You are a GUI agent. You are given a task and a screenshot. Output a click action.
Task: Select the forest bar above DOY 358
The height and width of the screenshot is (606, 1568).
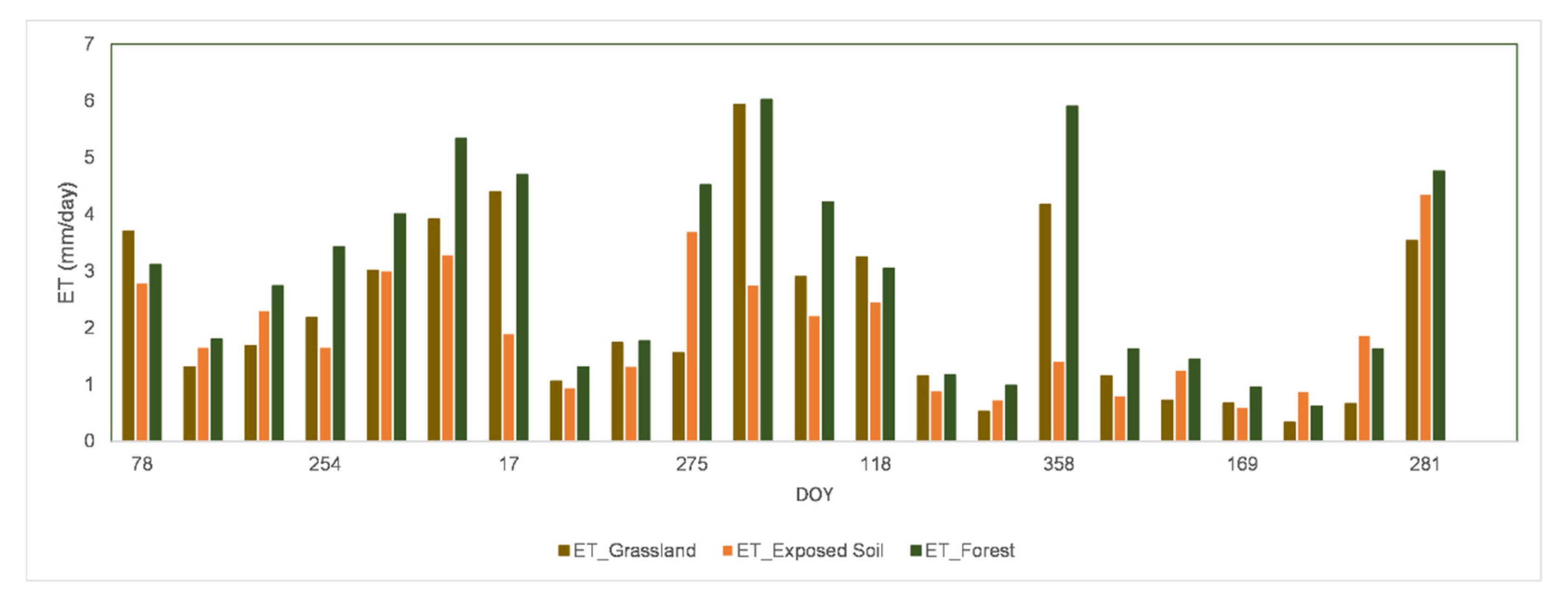1072,273
